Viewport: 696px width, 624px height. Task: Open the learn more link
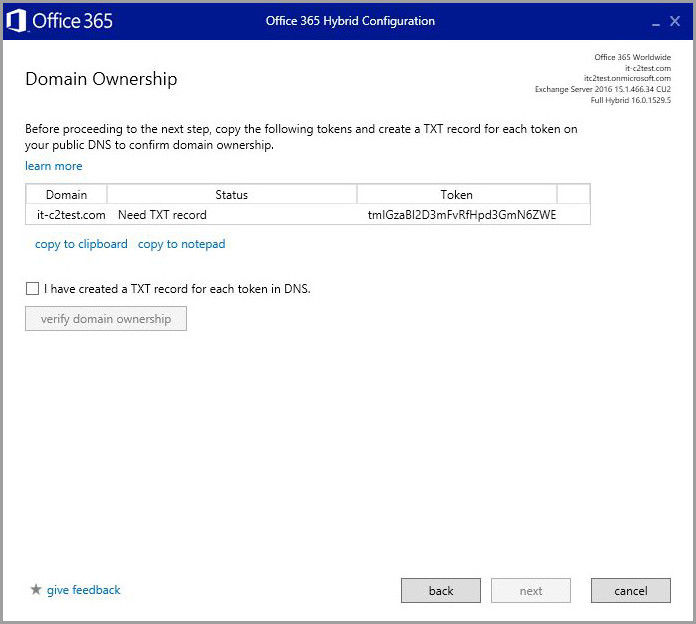coord(54,166)
